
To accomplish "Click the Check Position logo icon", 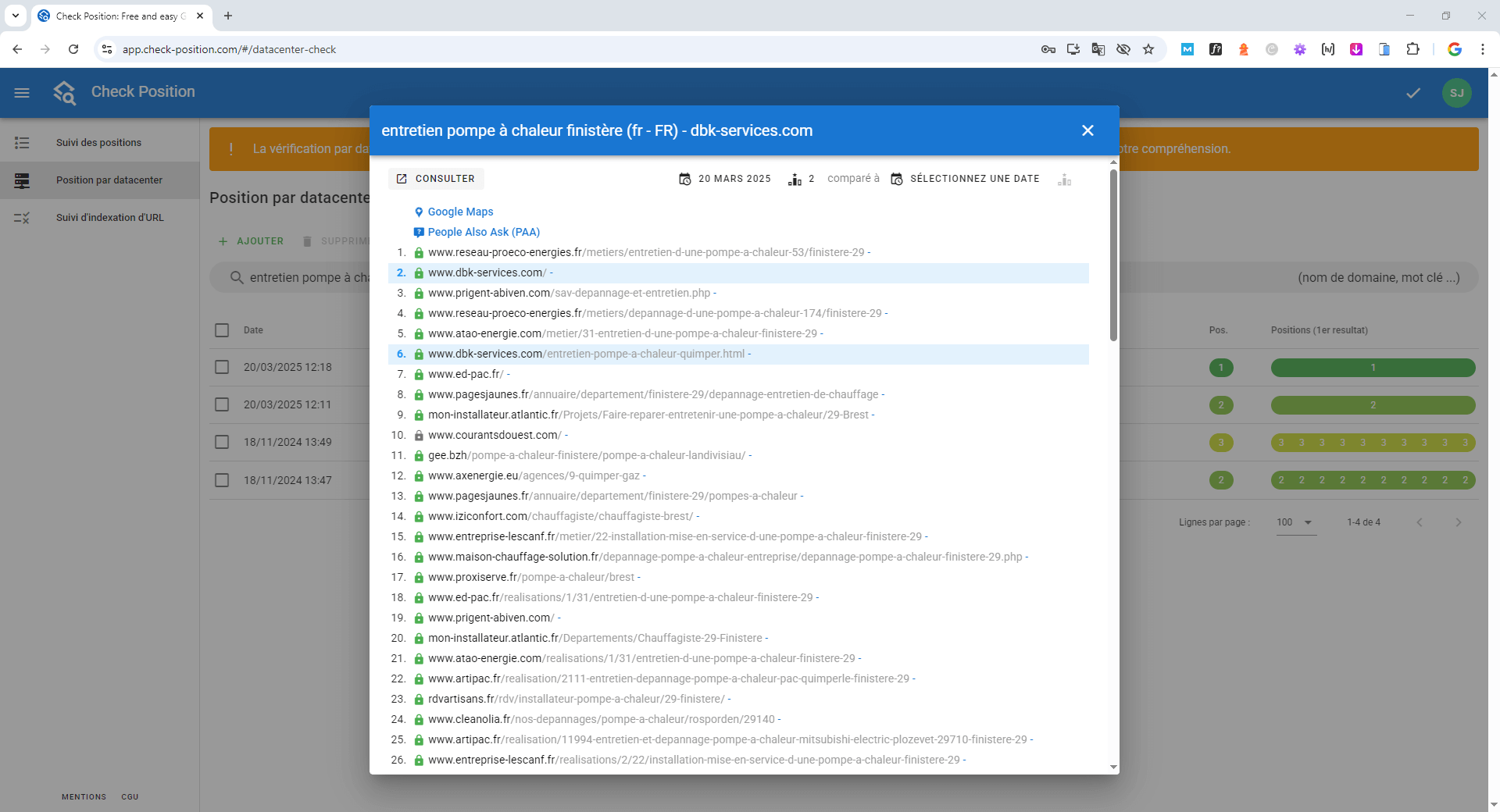I will (x=65, y=92).
